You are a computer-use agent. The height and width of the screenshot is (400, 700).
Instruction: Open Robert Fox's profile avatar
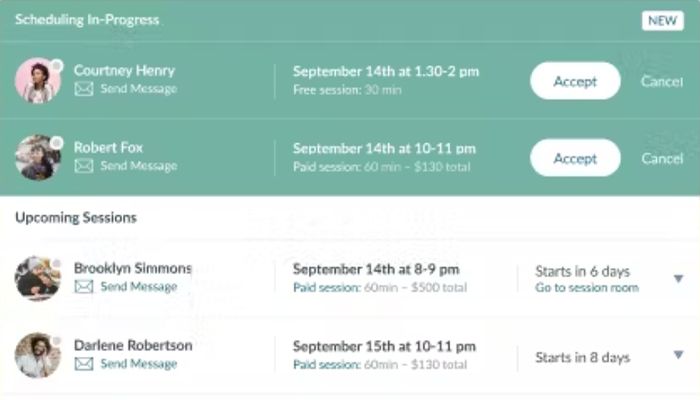tap(38, 157)
